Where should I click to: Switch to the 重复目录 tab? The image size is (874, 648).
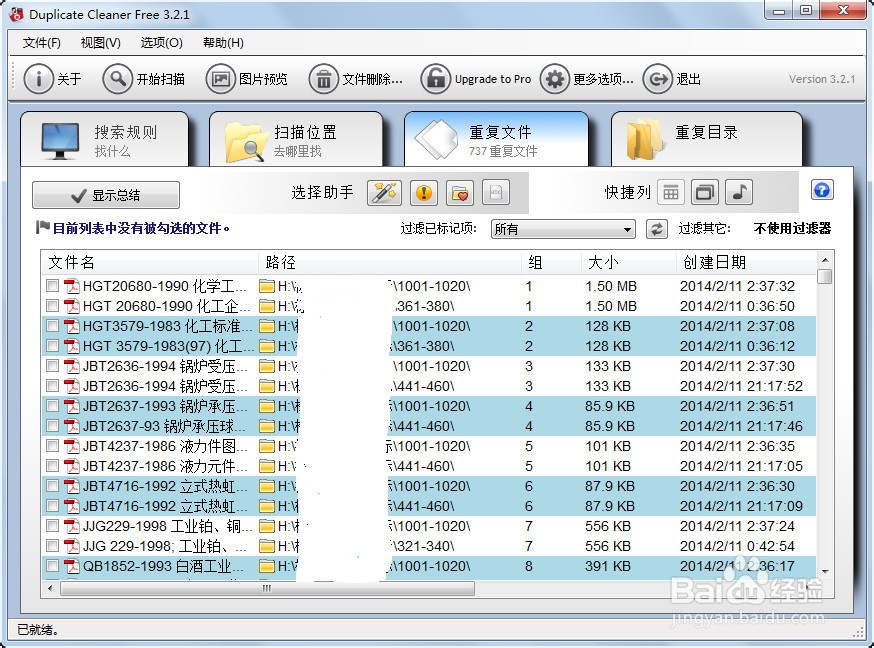click(707, 139)
